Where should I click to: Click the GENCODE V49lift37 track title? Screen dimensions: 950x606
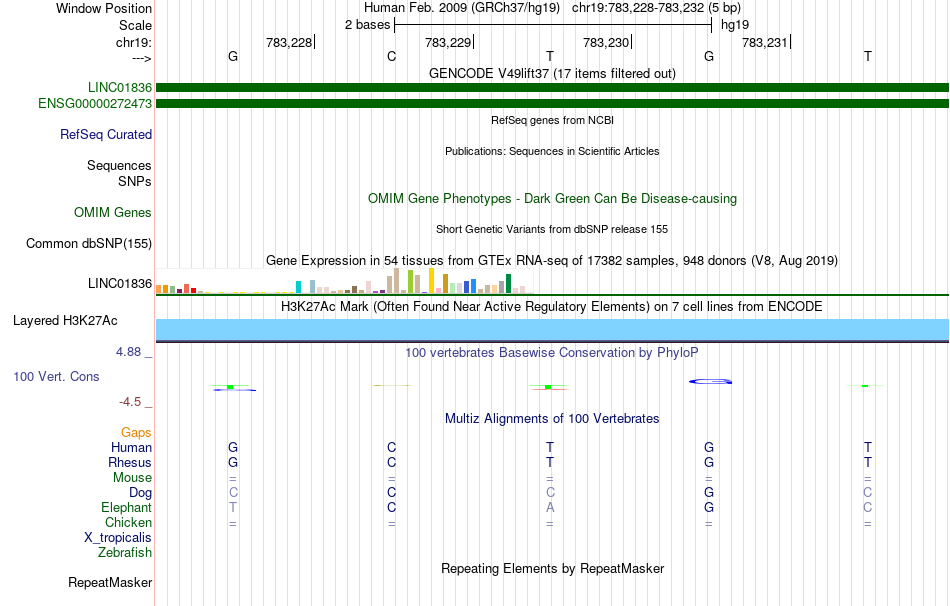553,74
